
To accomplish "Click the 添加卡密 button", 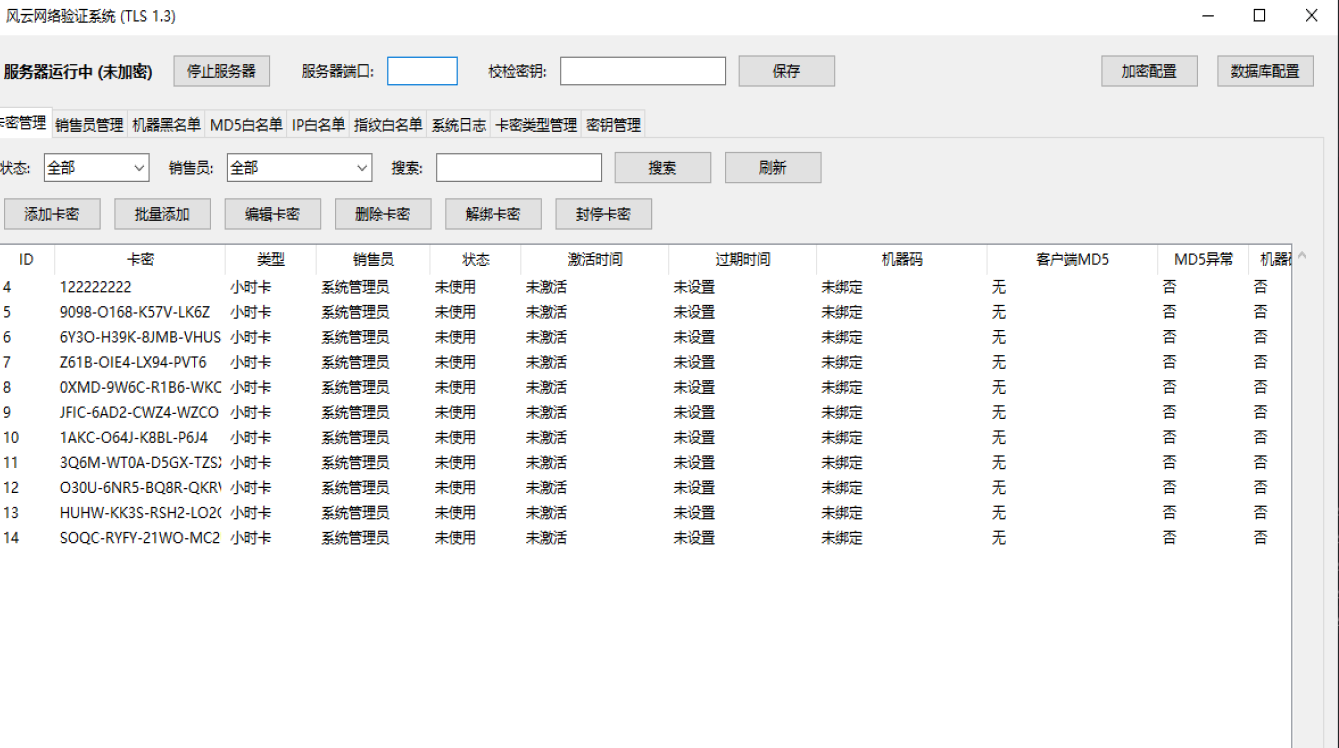I will tap(52, 214).
